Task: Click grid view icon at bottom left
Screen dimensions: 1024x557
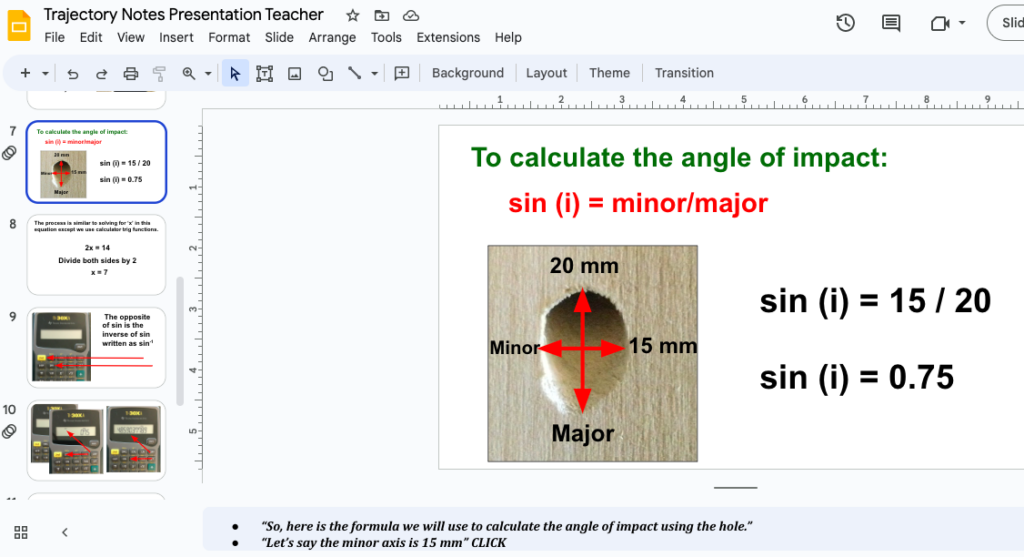Action: (x=21, y=532)
